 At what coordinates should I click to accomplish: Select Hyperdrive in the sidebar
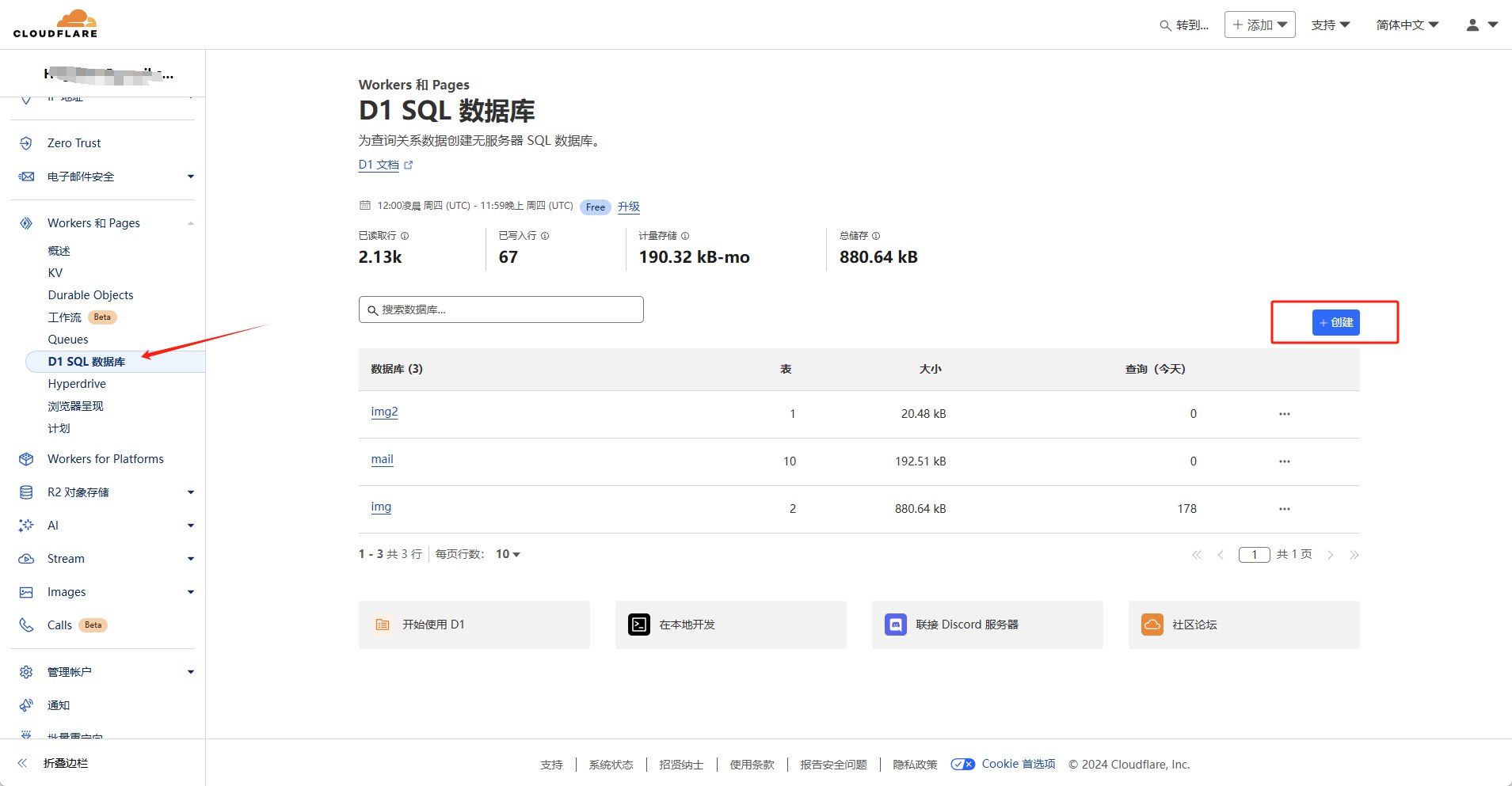pyautogui.click(x=77, y=384)
